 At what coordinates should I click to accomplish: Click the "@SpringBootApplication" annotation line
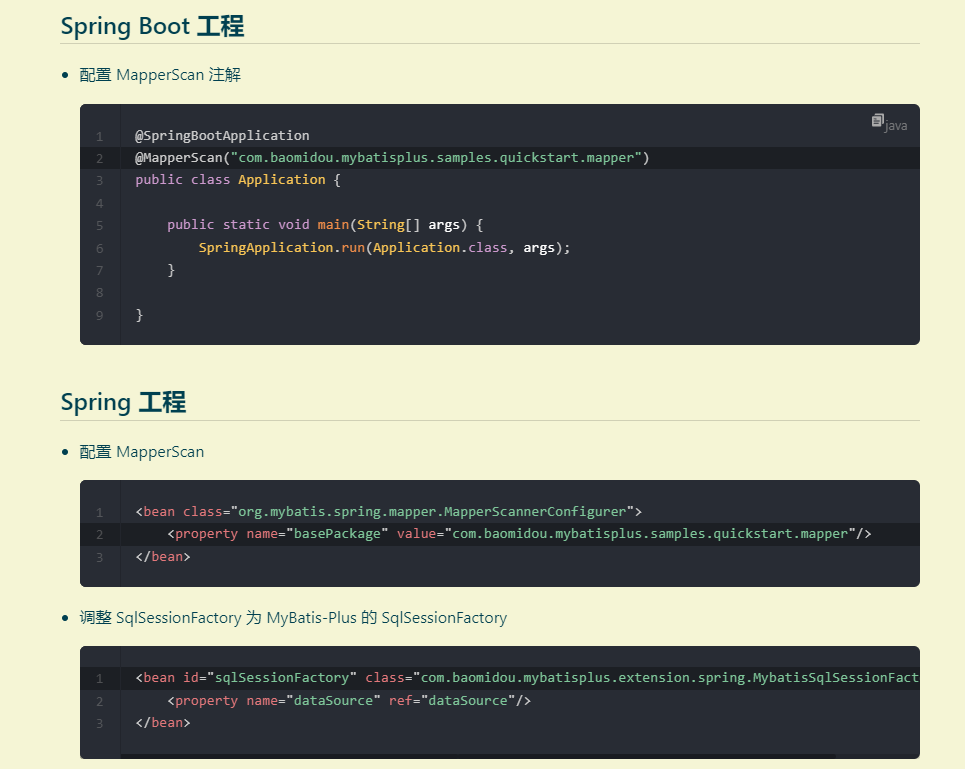click(222, 135)
